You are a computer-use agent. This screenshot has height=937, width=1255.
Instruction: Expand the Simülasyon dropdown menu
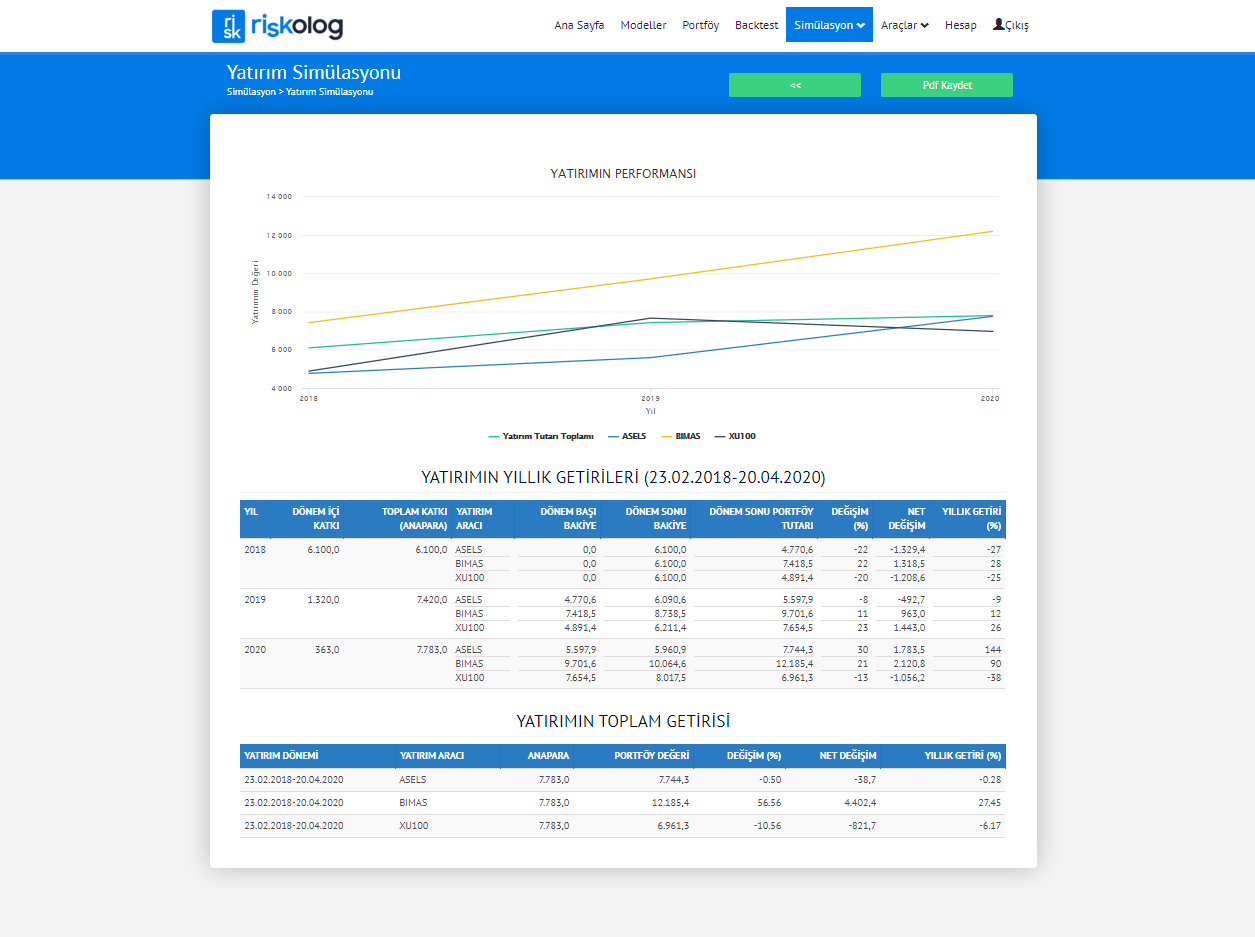pyautogui.click(x=829, y=25)
